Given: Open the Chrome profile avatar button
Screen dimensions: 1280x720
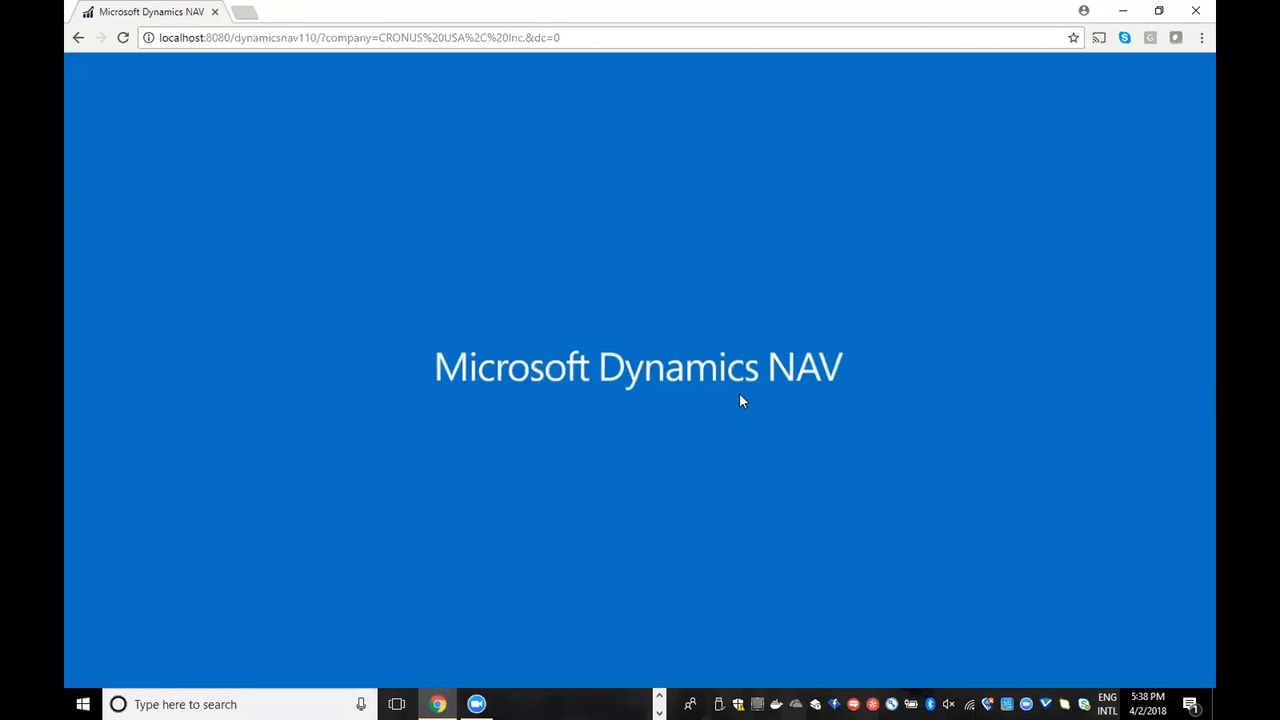Looking at the screenshot, I should point(1084,11).
